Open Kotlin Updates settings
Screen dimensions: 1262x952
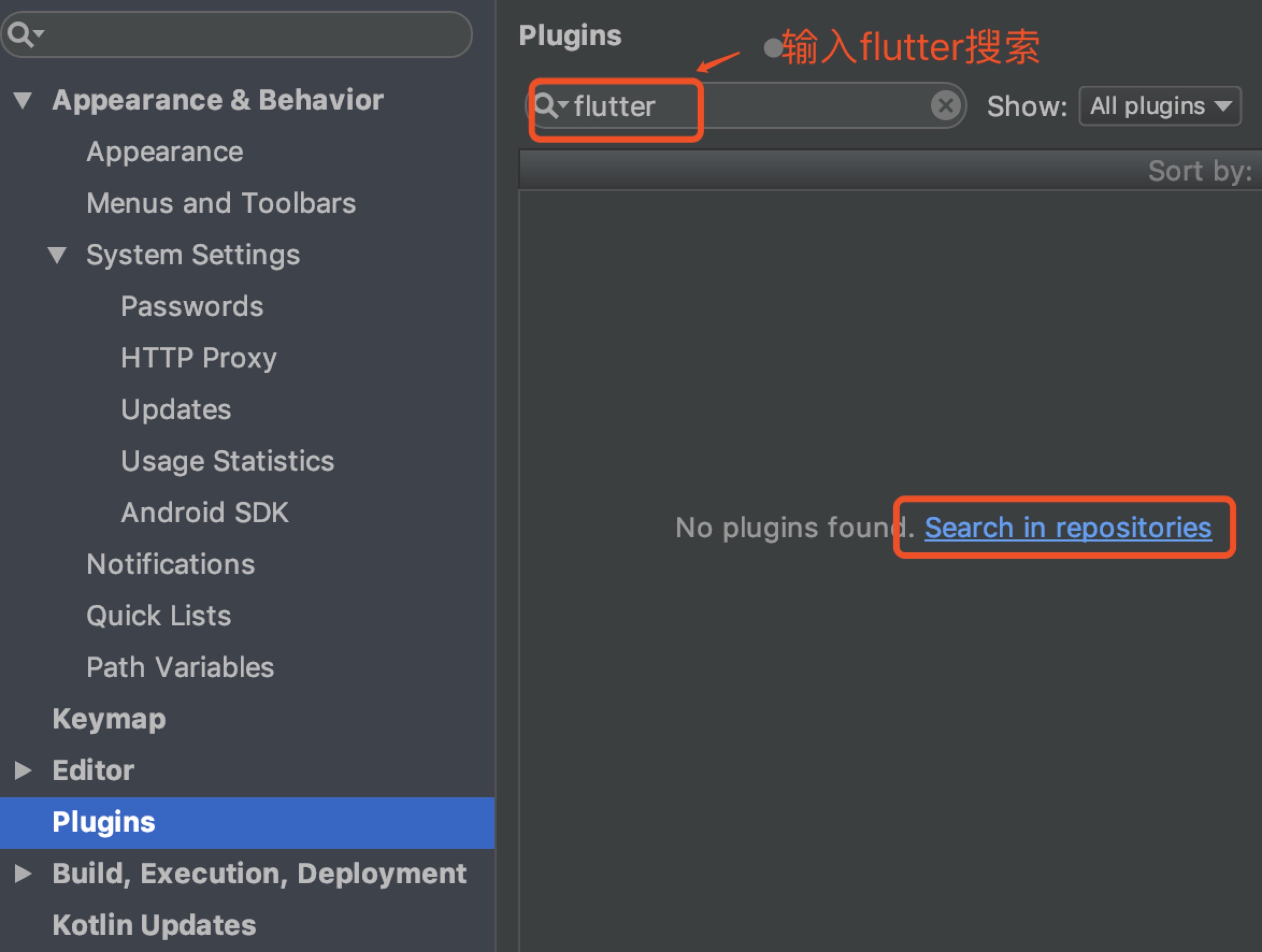[x=154, y=925]
